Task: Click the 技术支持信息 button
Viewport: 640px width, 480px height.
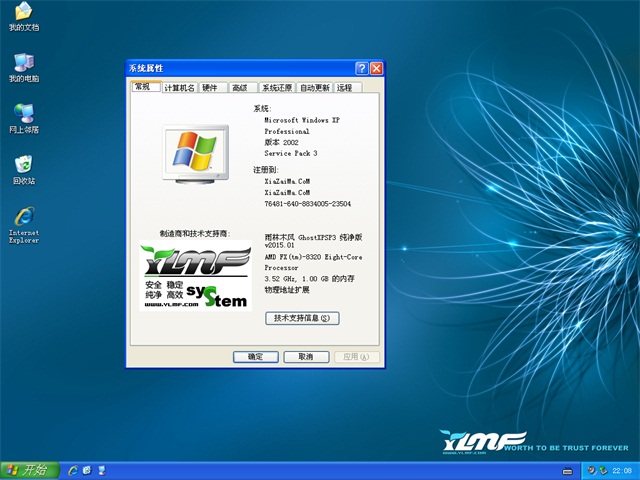Action: click(302, 318)
